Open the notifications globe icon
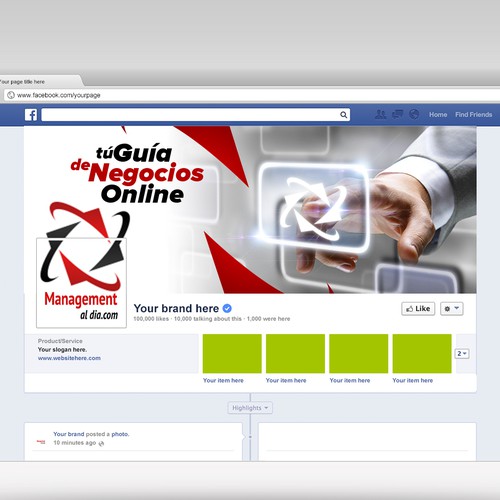 click(414, 114)
